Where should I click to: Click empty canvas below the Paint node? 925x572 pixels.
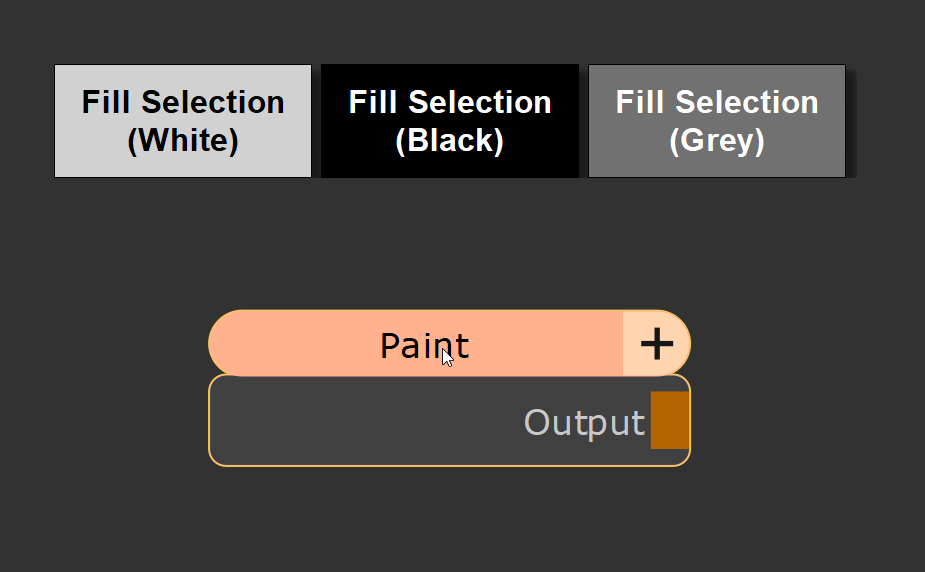[450, 520]
